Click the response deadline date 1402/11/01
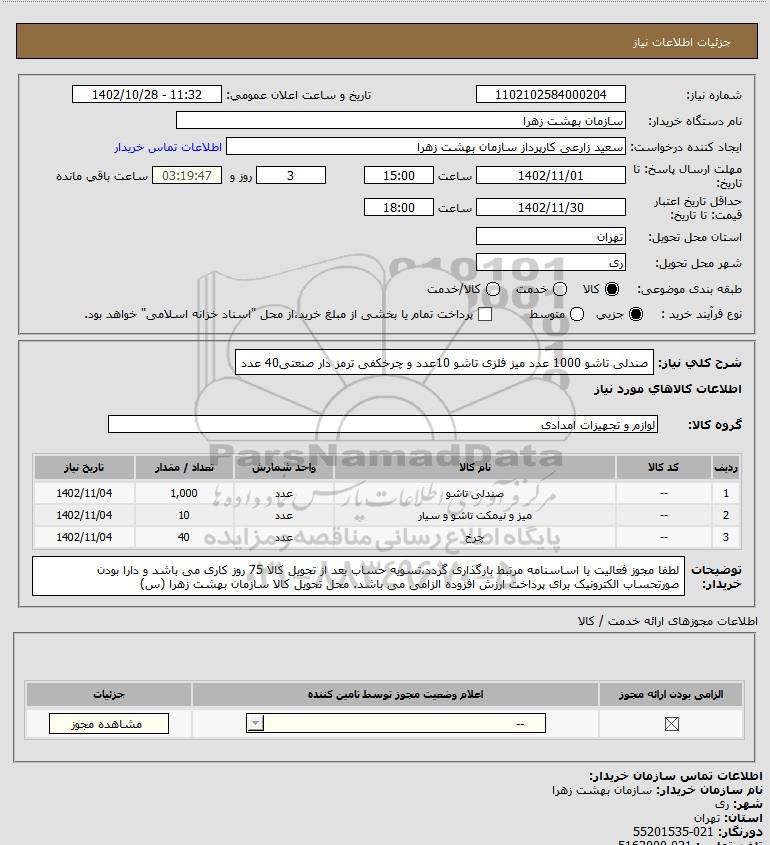This screenshot has width=770, height=845. [x=551, y=175]
